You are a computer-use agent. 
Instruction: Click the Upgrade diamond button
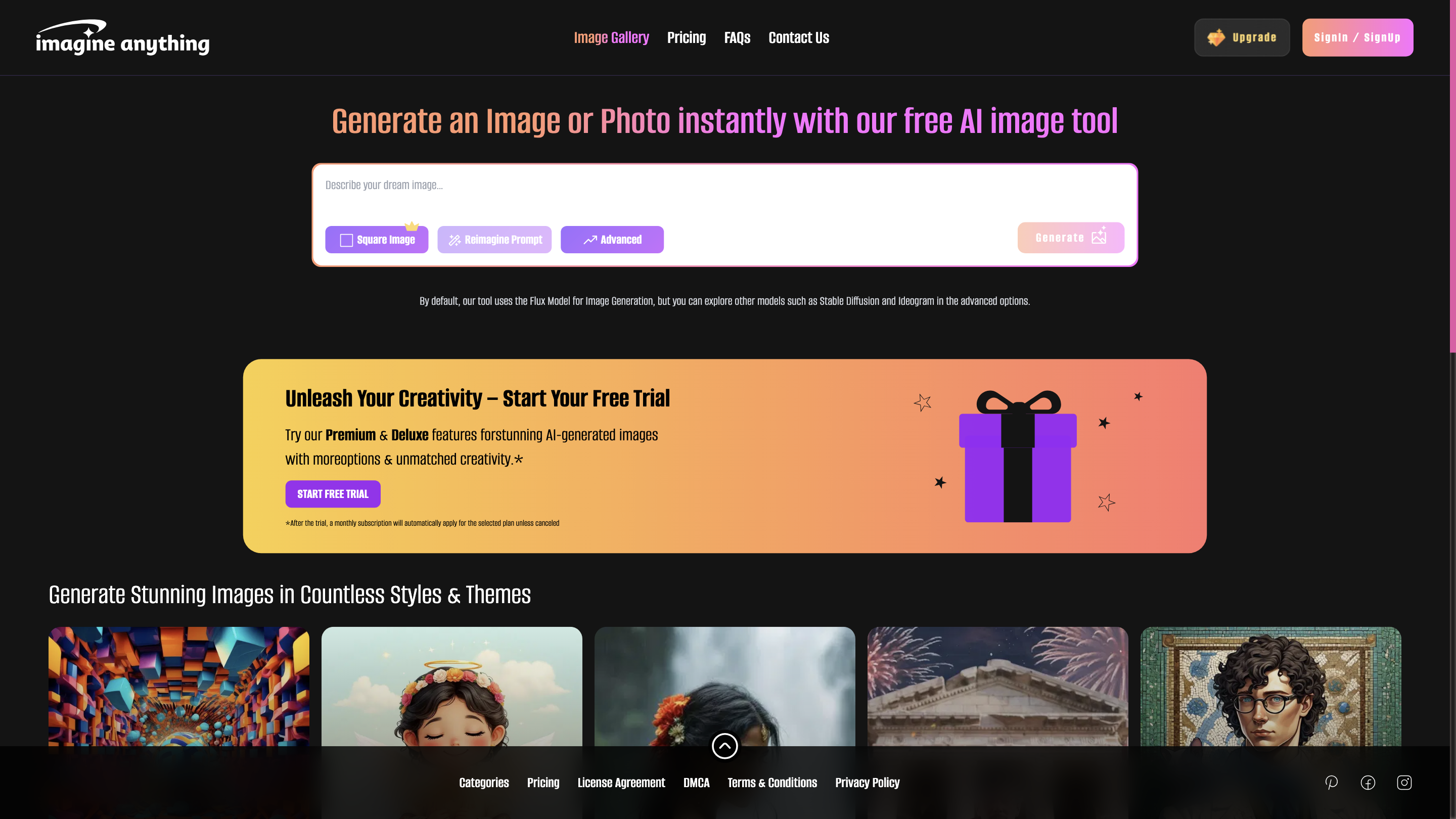tap(1242, 37)
